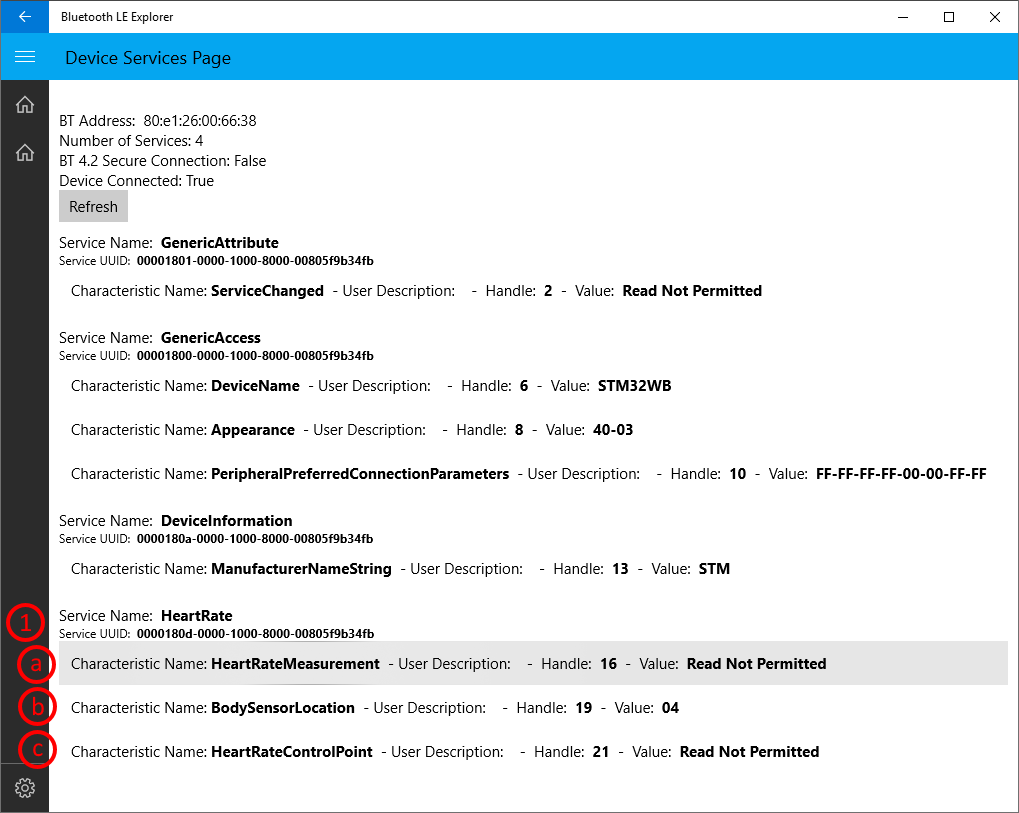Click the BT Address 80:e1:26:00:66:38
The image size is (1019, 813).
click(158, 121)
